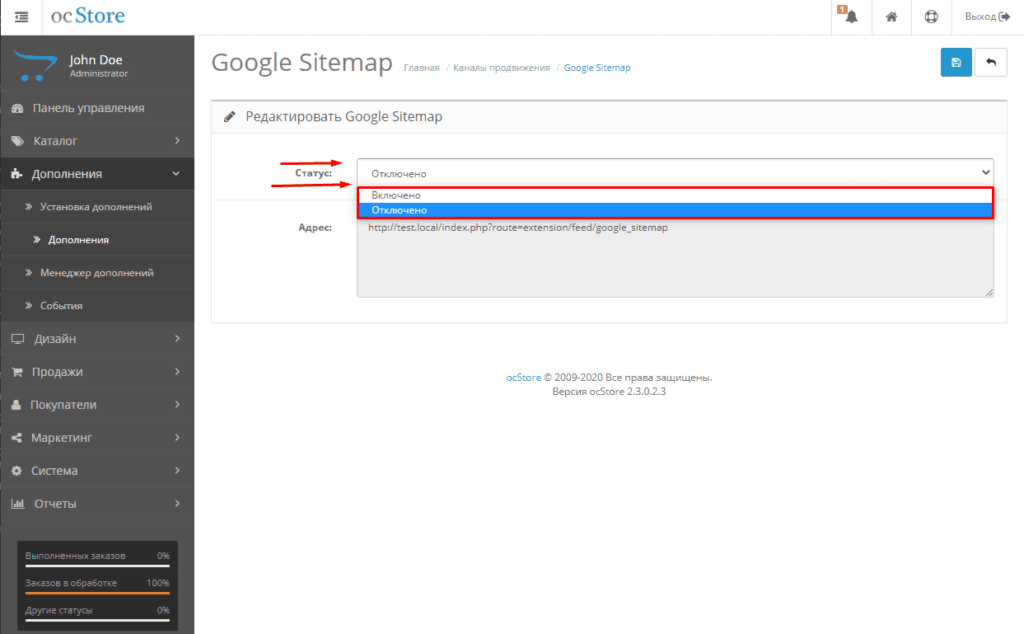
Task: Open the ocStore link in the footer
Action: tap(524, 377)
